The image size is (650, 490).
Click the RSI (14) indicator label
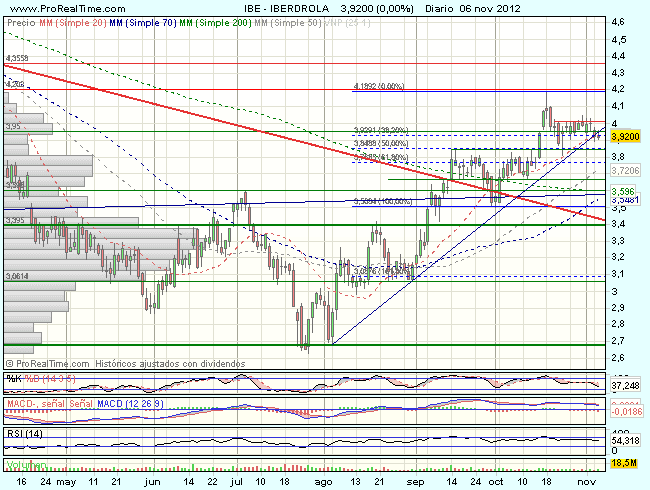(24, 434)
